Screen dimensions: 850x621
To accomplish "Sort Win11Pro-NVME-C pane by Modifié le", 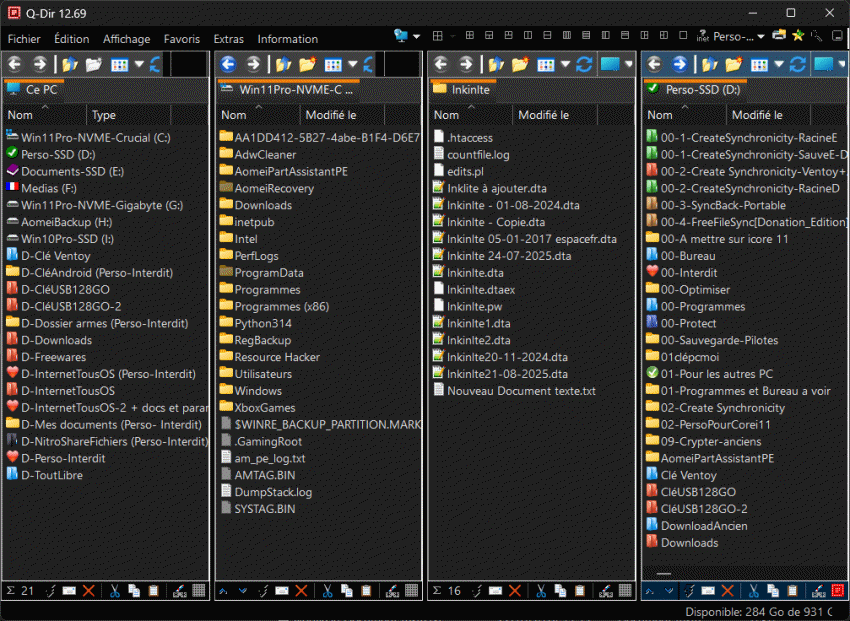I will tap(342, 115).
